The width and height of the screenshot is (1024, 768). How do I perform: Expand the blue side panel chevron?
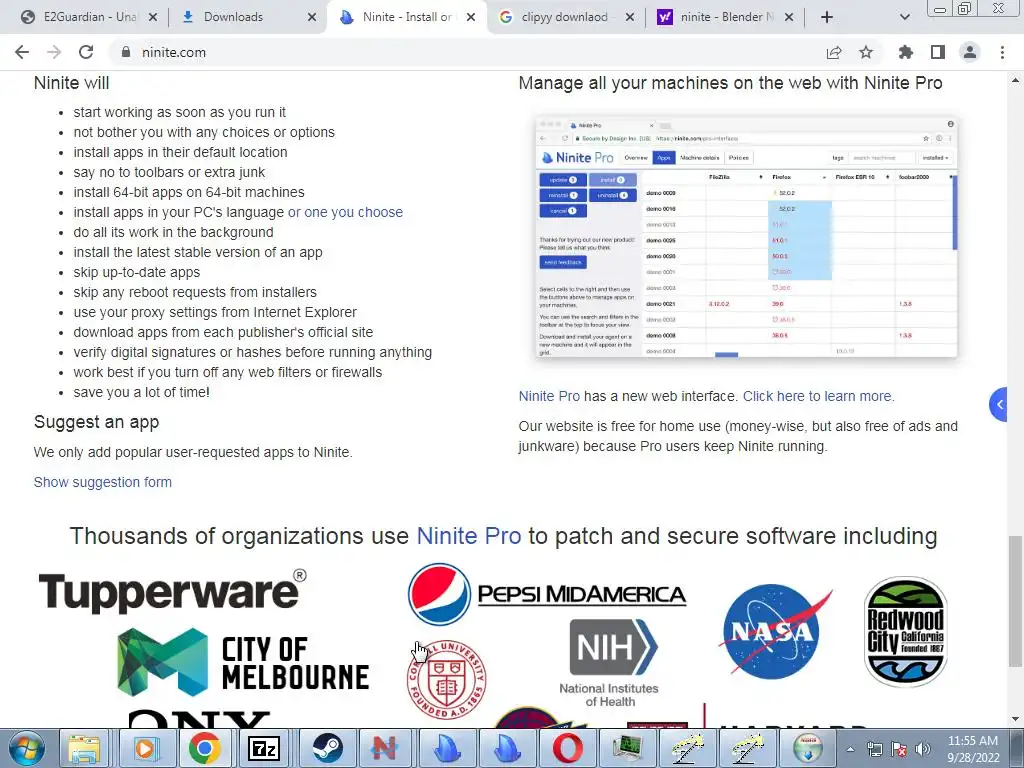point(999,405)
